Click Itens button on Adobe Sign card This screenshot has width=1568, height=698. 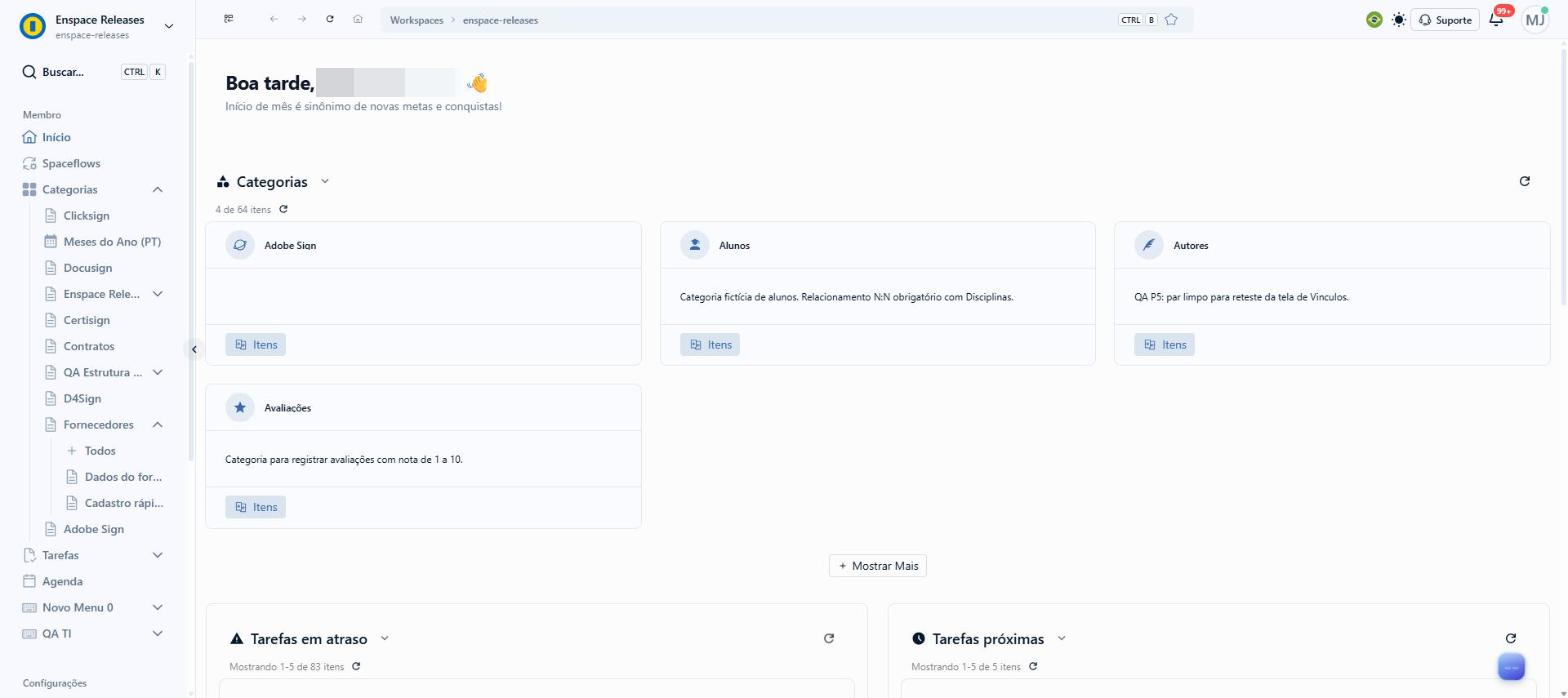pyautogui.click(x=255, y=344)
